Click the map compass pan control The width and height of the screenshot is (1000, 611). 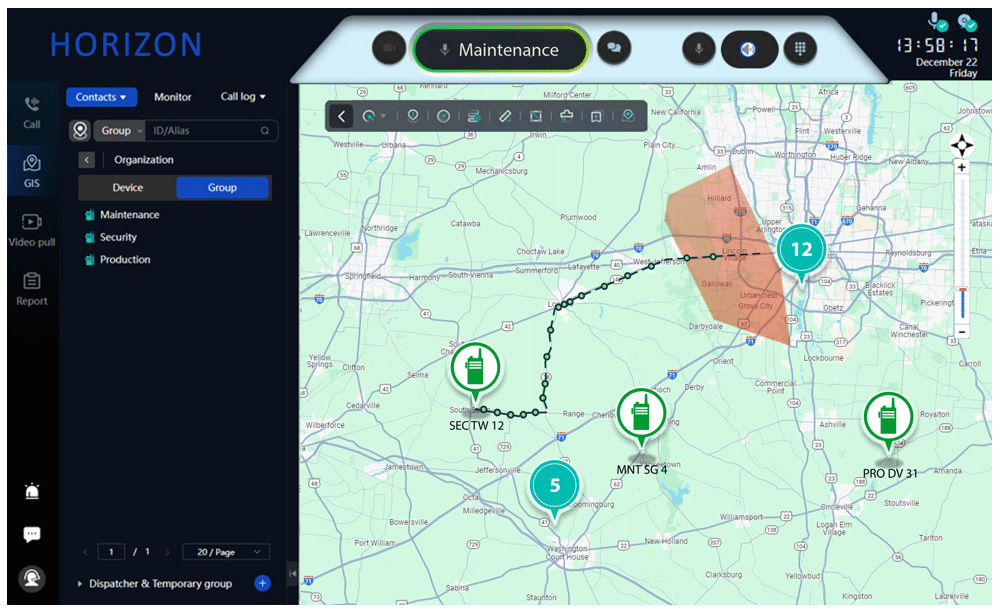click(962, 144)
